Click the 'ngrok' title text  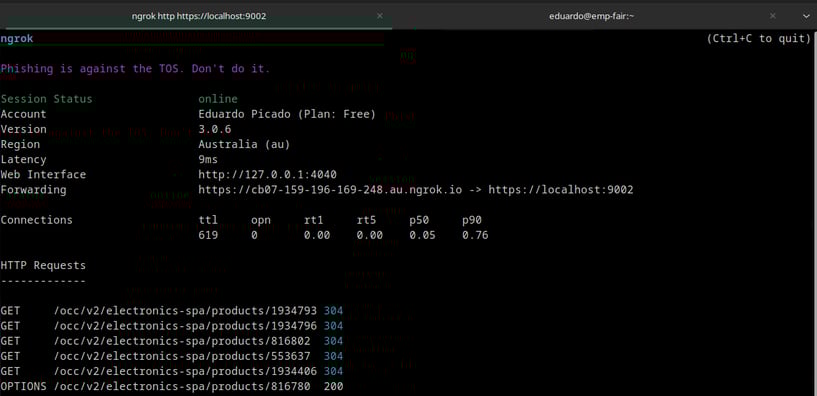[17, 39]
